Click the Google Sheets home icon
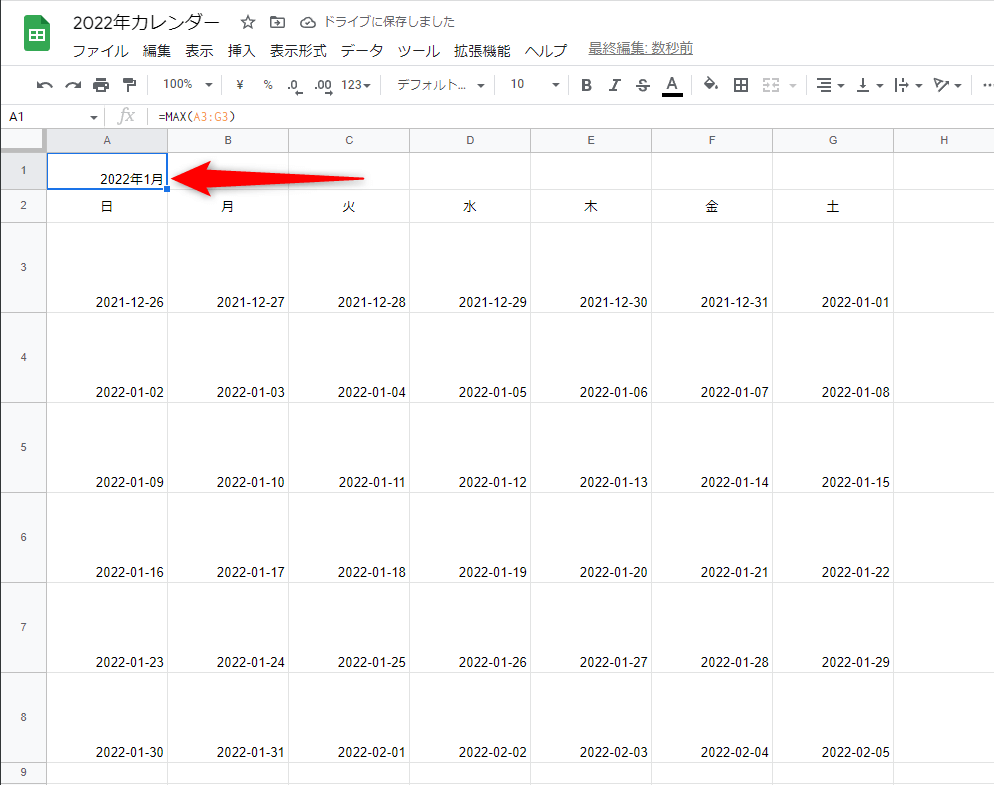This screenshot has height=785, width=994. (x=35, y=33)
